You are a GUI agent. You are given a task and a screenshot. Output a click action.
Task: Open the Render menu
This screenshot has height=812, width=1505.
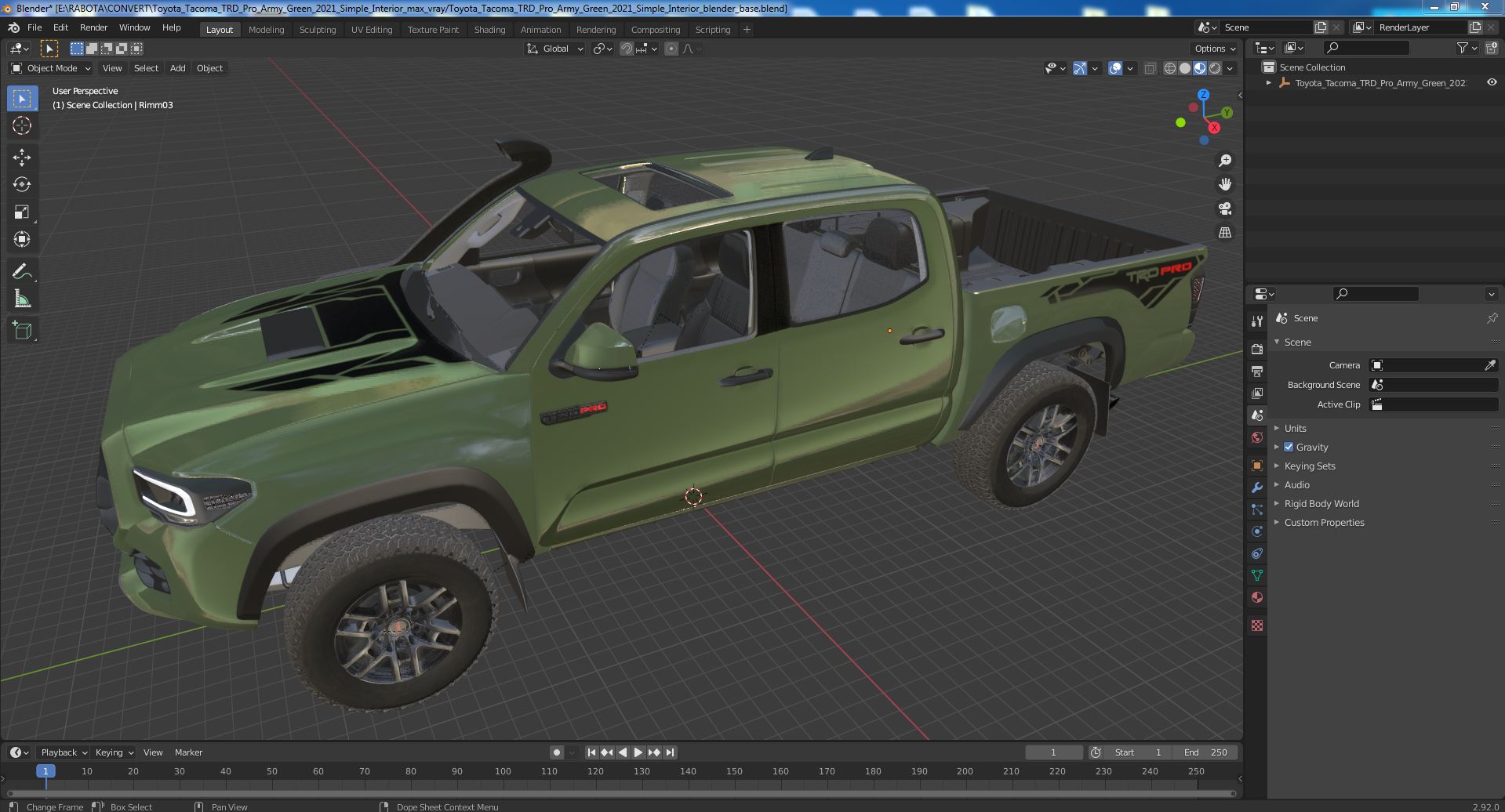[93, 27]
